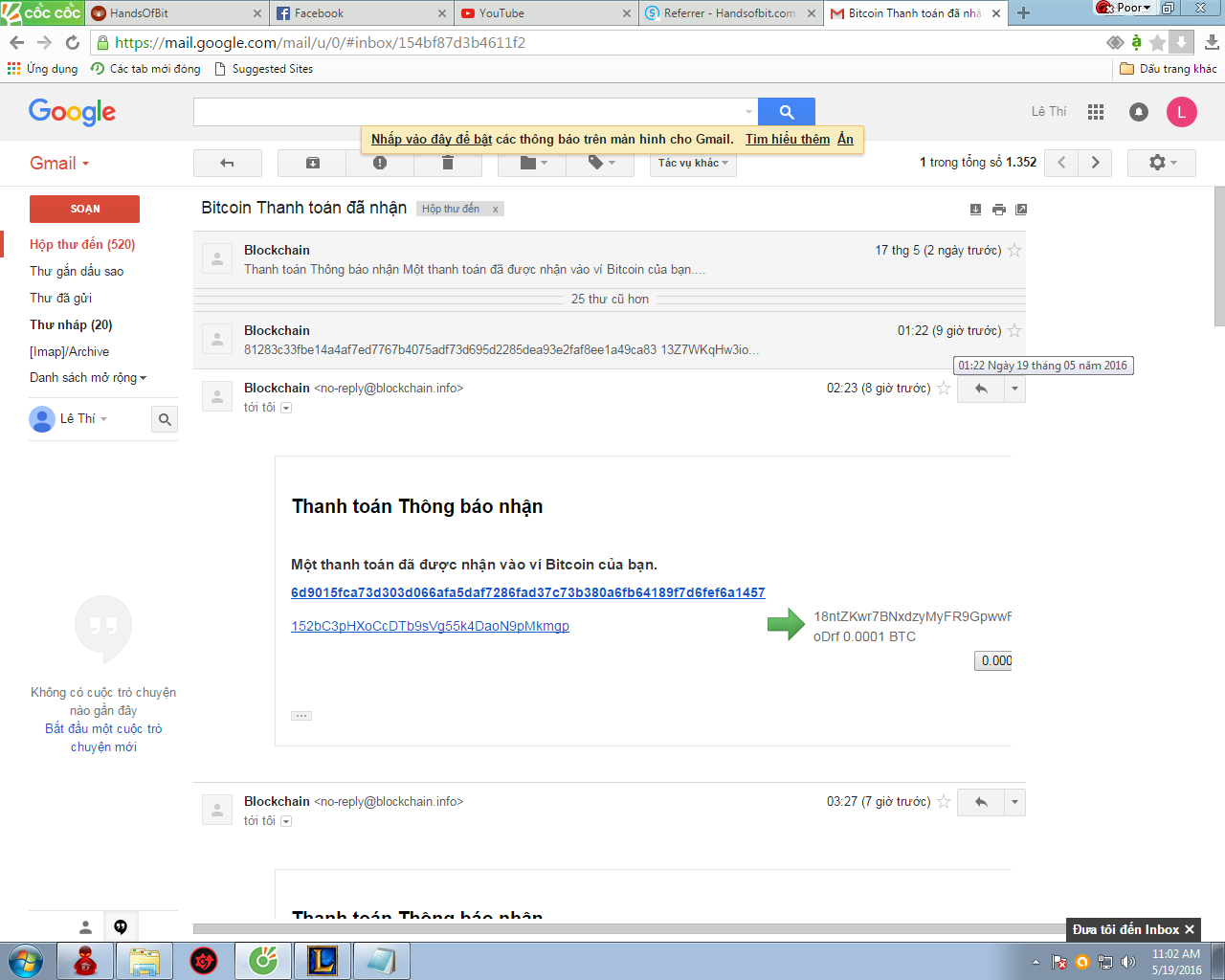Image resolution: width=1225 pixels, height=980 pixels.
Task: Open Thư nháp (20) folder
Action: click(x=71, y=325)
